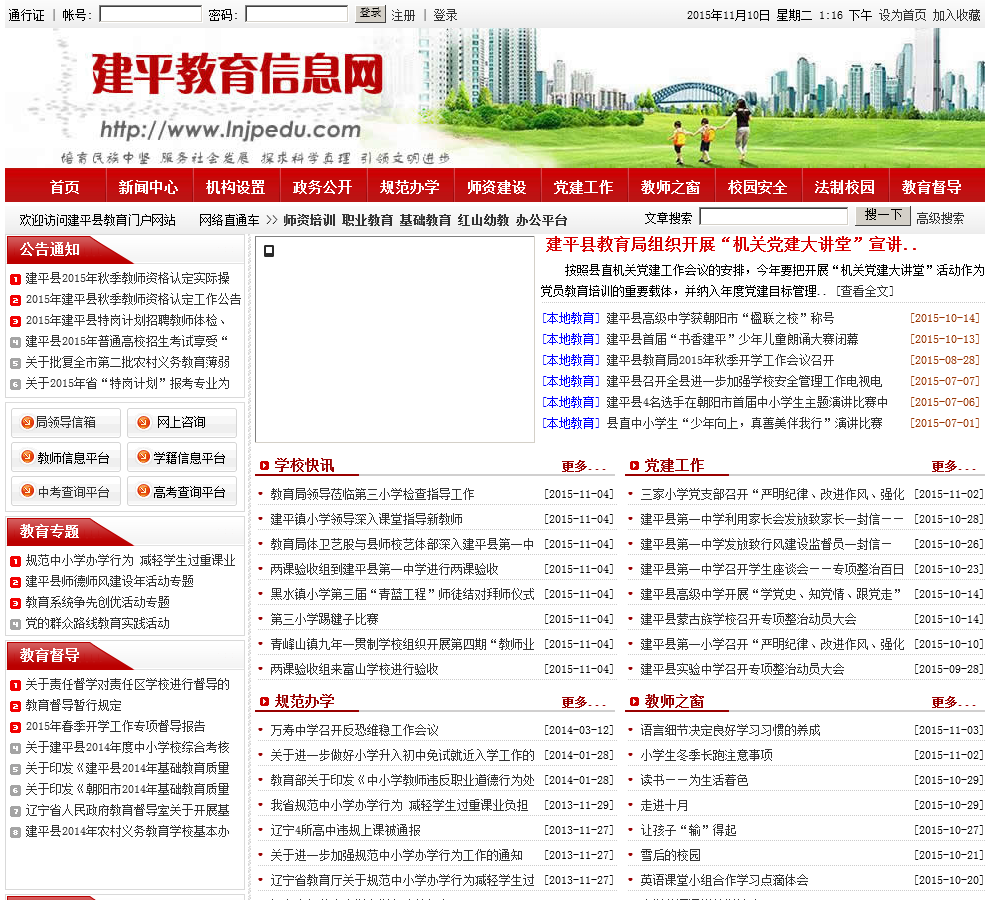990x900 pixels.
Task: Open news 建平县首届书香建平少年儿童朗诵大赛闭幕
Action: pyautogui.click(x=732, y=339)
